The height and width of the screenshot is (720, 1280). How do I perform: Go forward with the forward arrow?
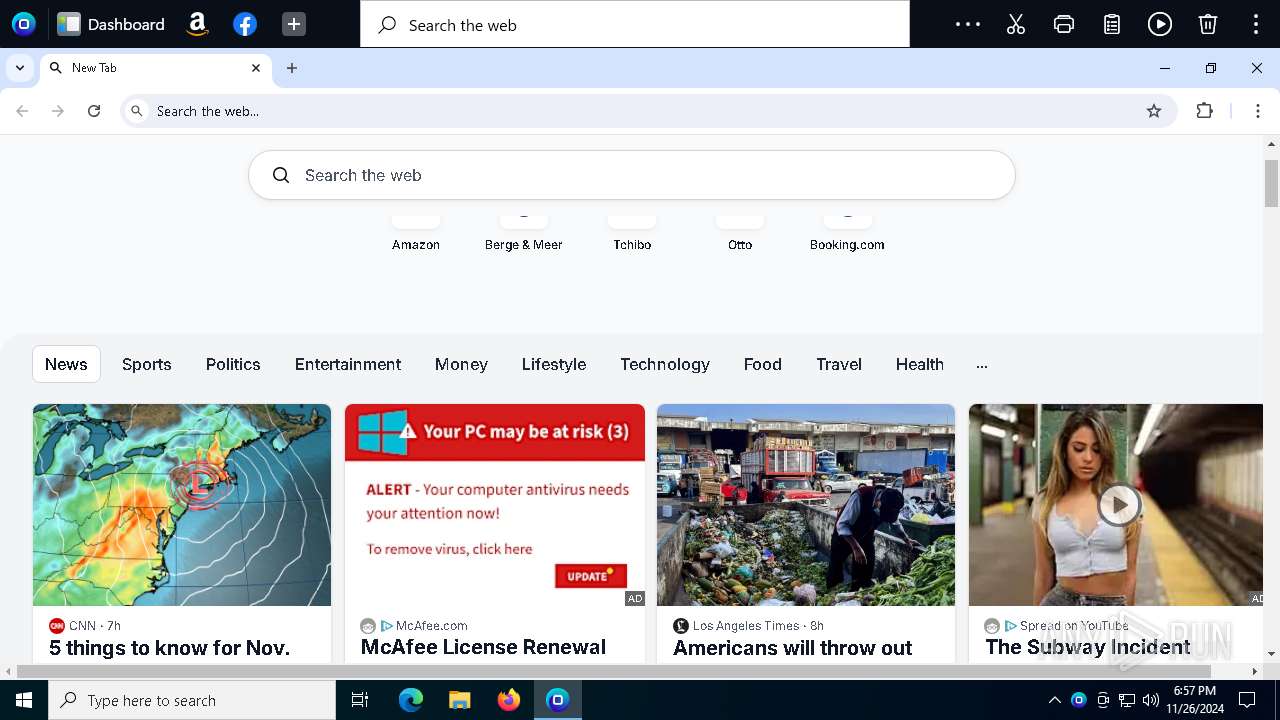58,111
